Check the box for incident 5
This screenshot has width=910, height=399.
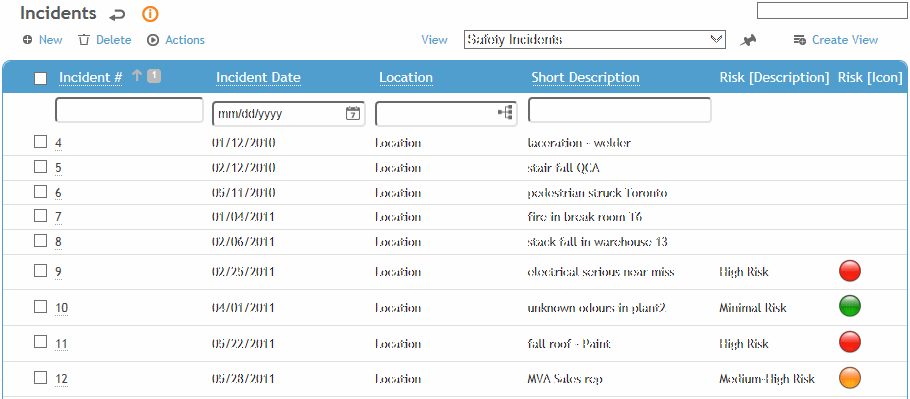[40, 166]
